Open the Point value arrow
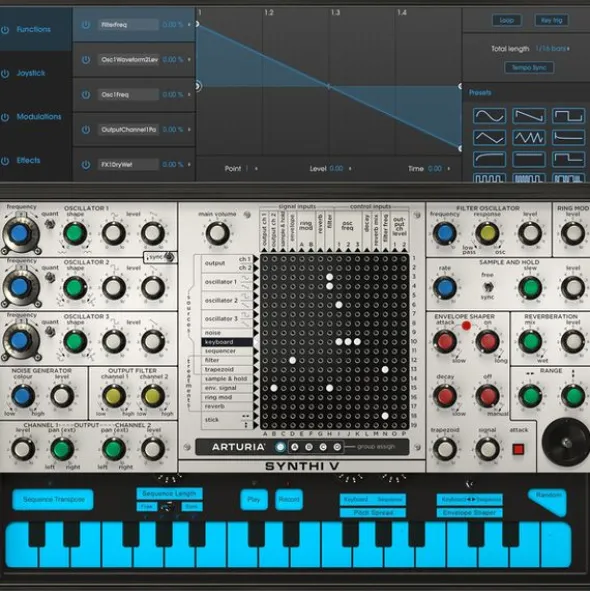Image resolution: width=590 pixels, height=591 pixels. tap(256, 168)
